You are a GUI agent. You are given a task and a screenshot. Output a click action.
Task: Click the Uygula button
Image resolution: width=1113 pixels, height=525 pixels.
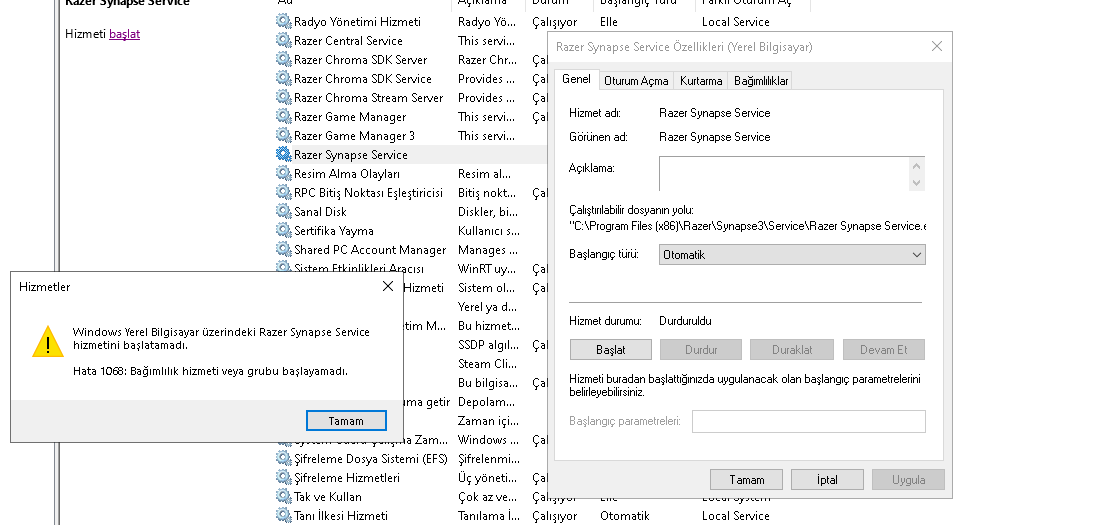tap(908, 480)
